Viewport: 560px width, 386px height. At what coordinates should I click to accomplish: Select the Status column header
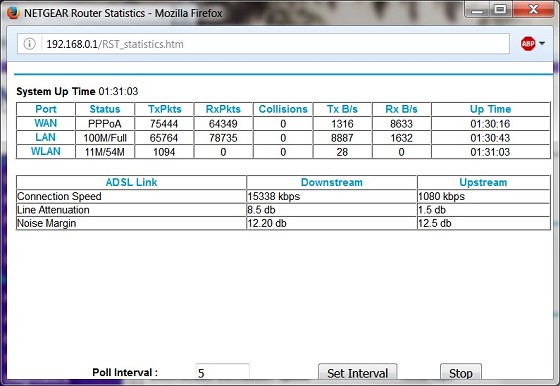105,109
